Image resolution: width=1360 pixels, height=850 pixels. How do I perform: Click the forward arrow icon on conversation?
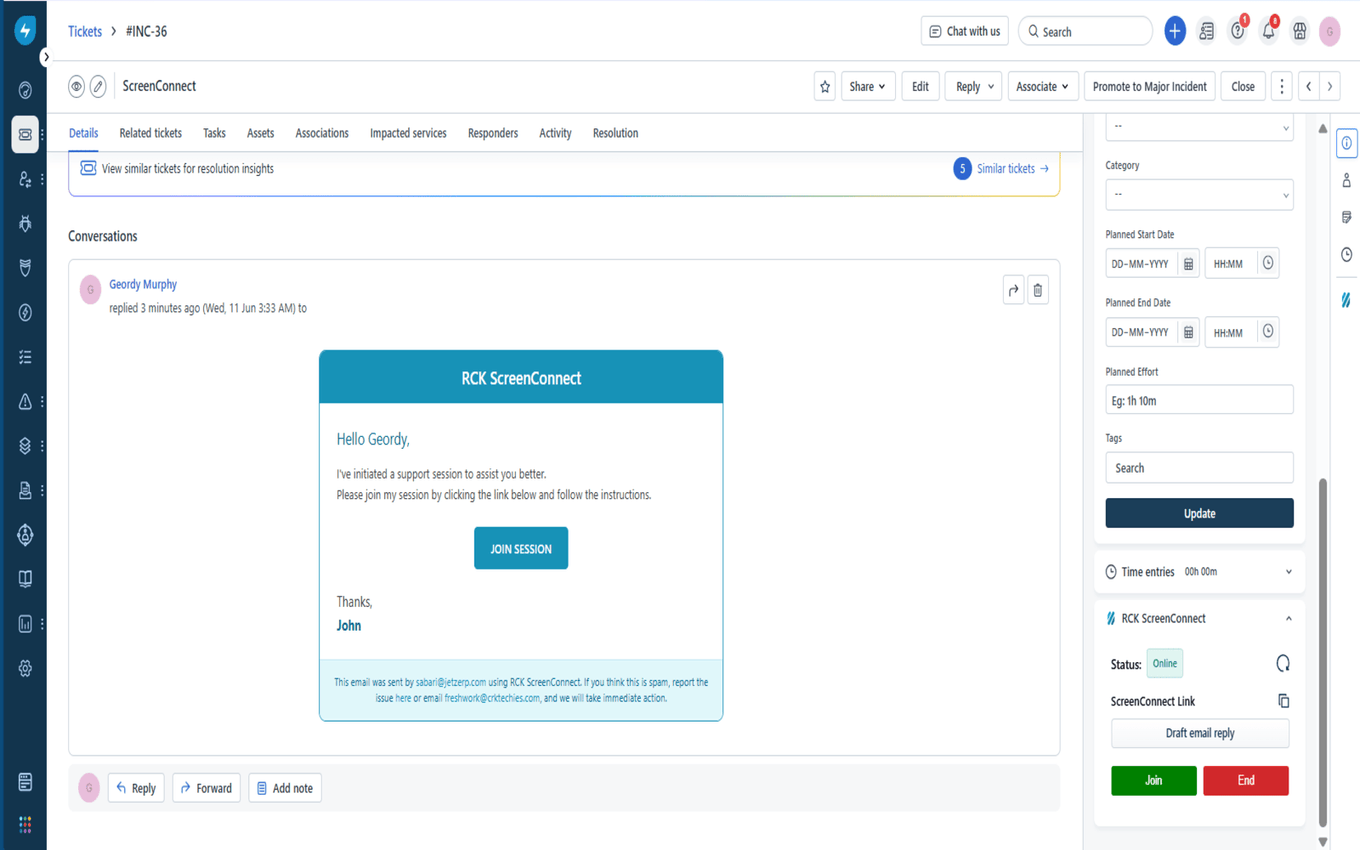[x=1013, y=290]
